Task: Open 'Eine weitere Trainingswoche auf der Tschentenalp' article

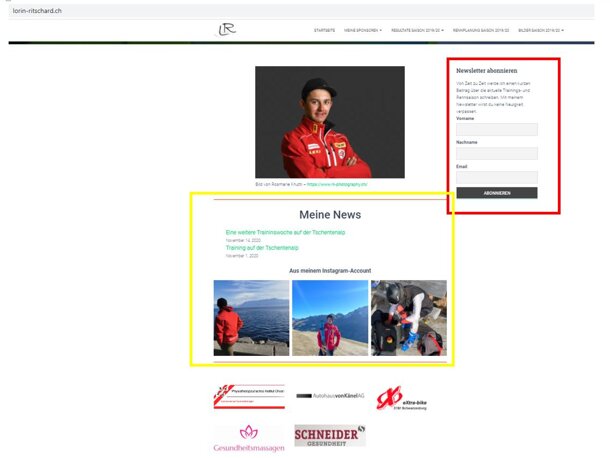Action: (x=285, y=232)
